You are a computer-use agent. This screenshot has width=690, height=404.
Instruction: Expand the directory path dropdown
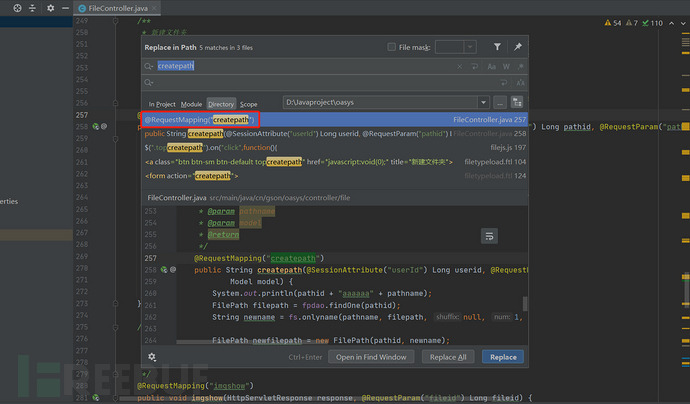485,102
